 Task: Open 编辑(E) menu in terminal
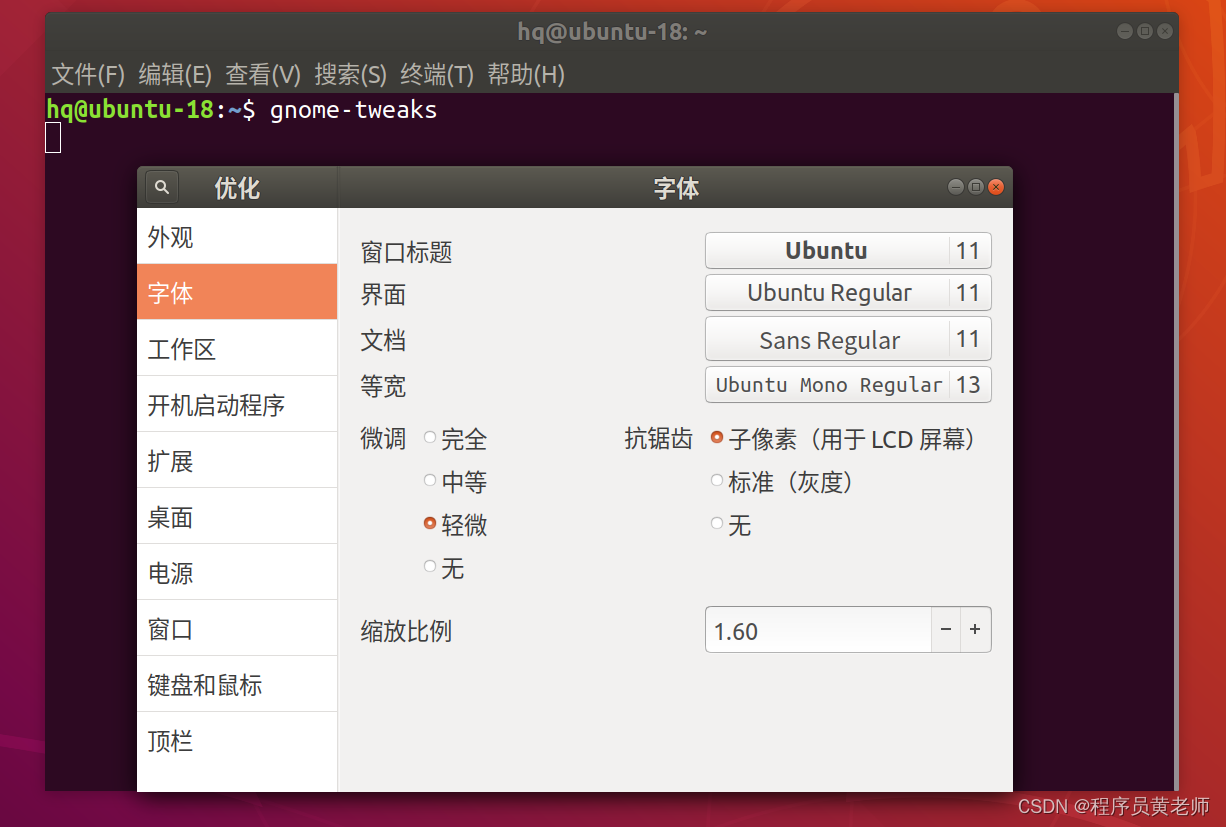(x=175, y=74)
